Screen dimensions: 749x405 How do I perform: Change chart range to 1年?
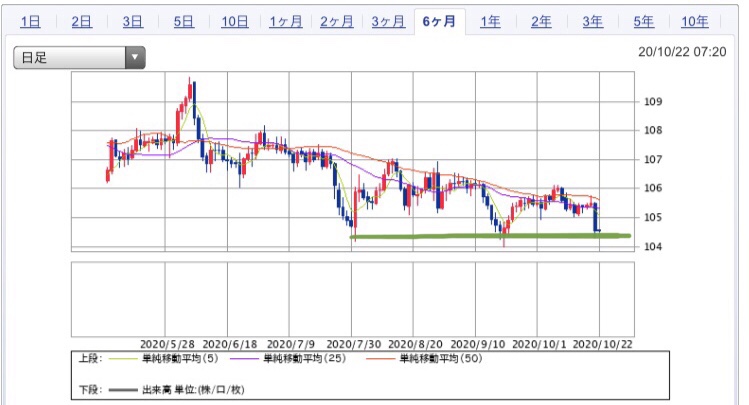490,21
